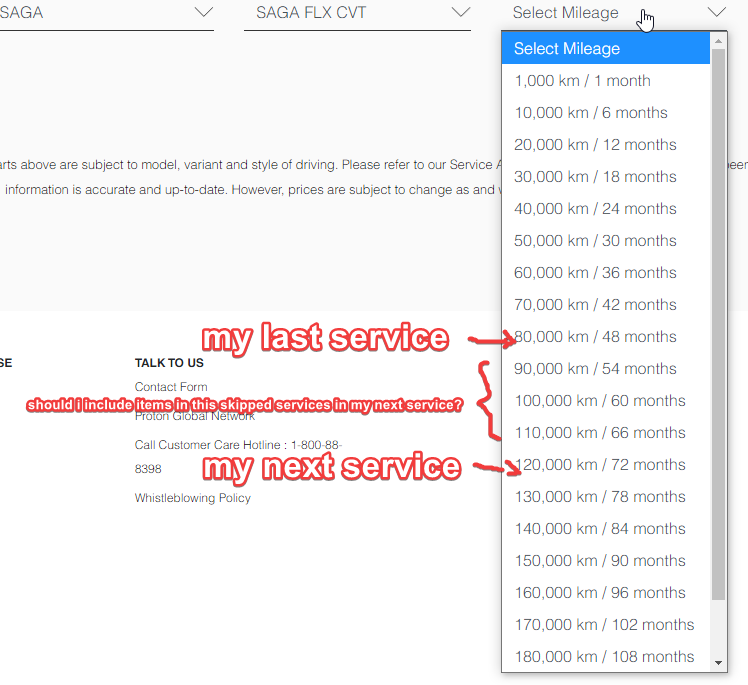Choose 40,000 km / 24 months
748x685 pixels.
(x=595, y=209)
